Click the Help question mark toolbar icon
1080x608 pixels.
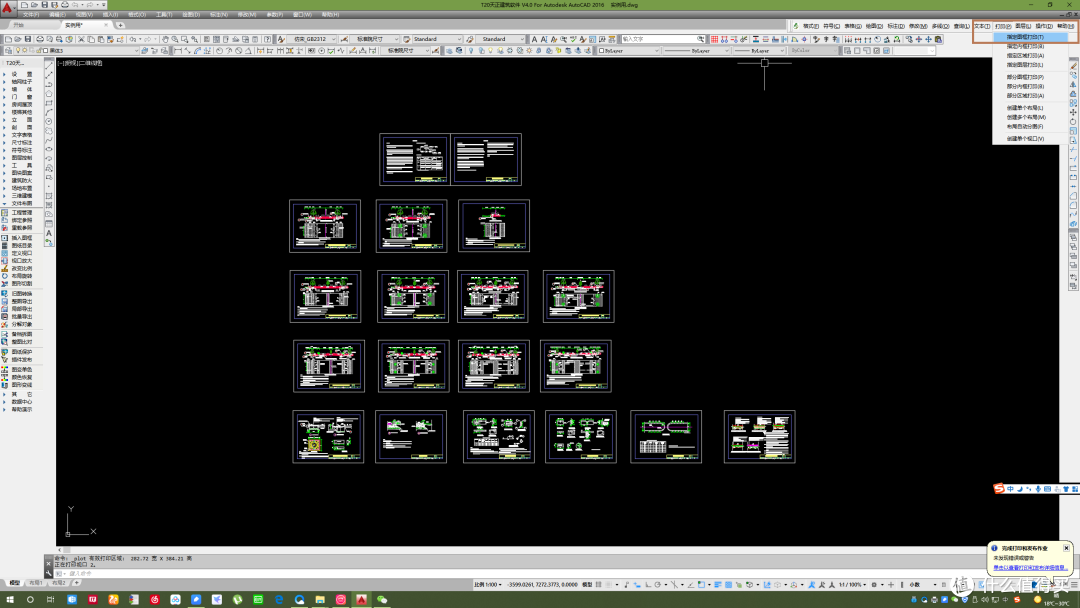click(x=267, y=39)
